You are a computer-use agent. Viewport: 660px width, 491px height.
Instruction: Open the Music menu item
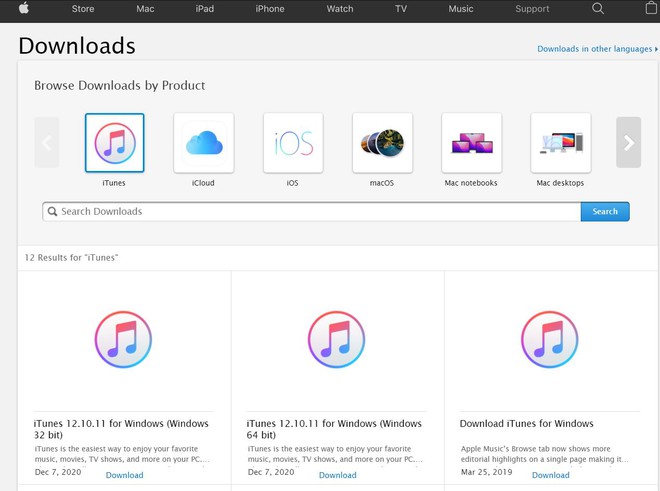click(461, 9)
